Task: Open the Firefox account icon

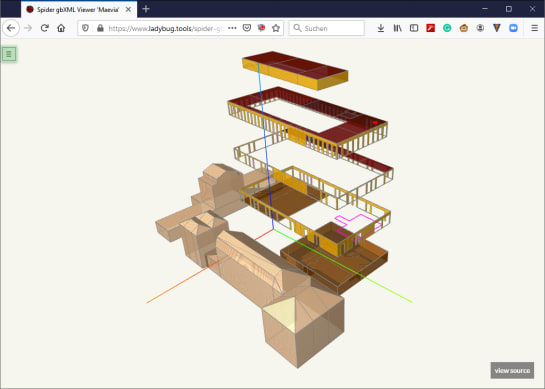Action: (x=480, y=28)
